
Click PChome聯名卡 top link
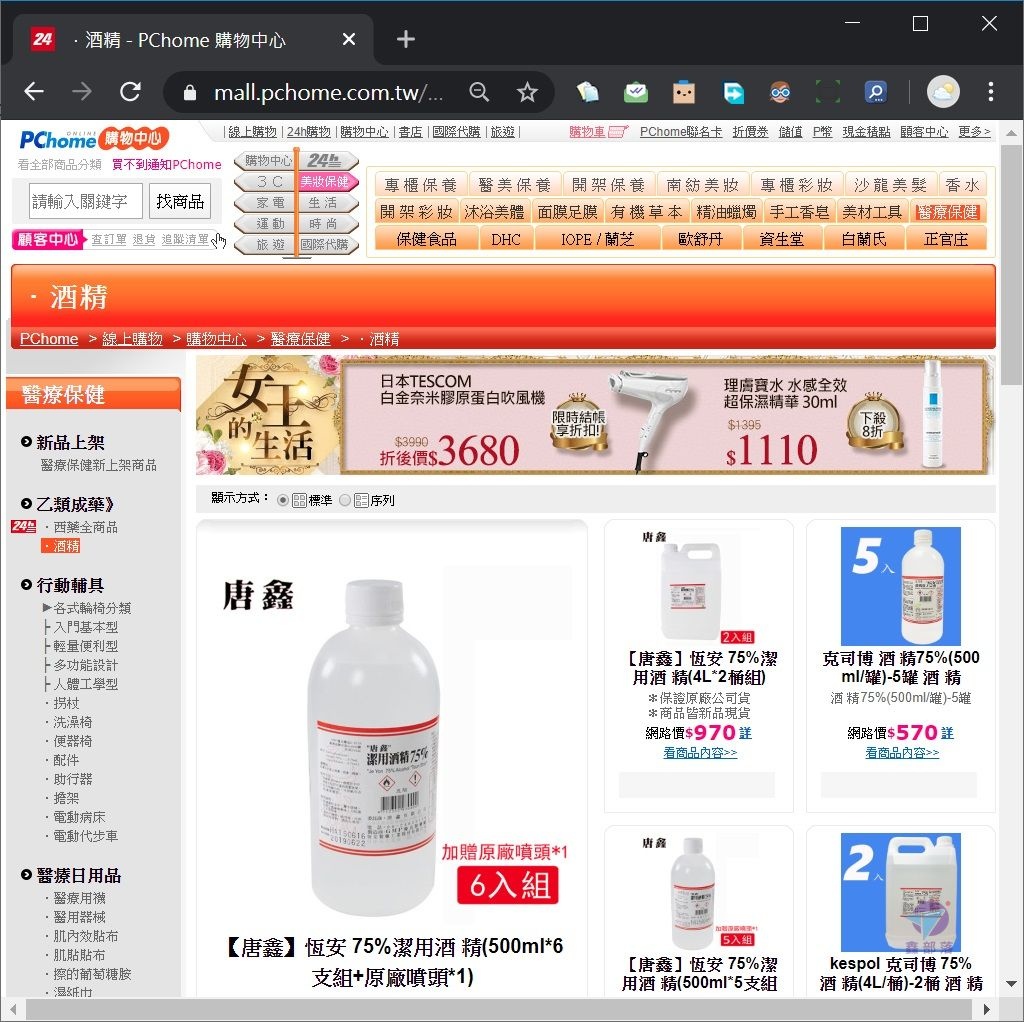[x=680, y=132]
